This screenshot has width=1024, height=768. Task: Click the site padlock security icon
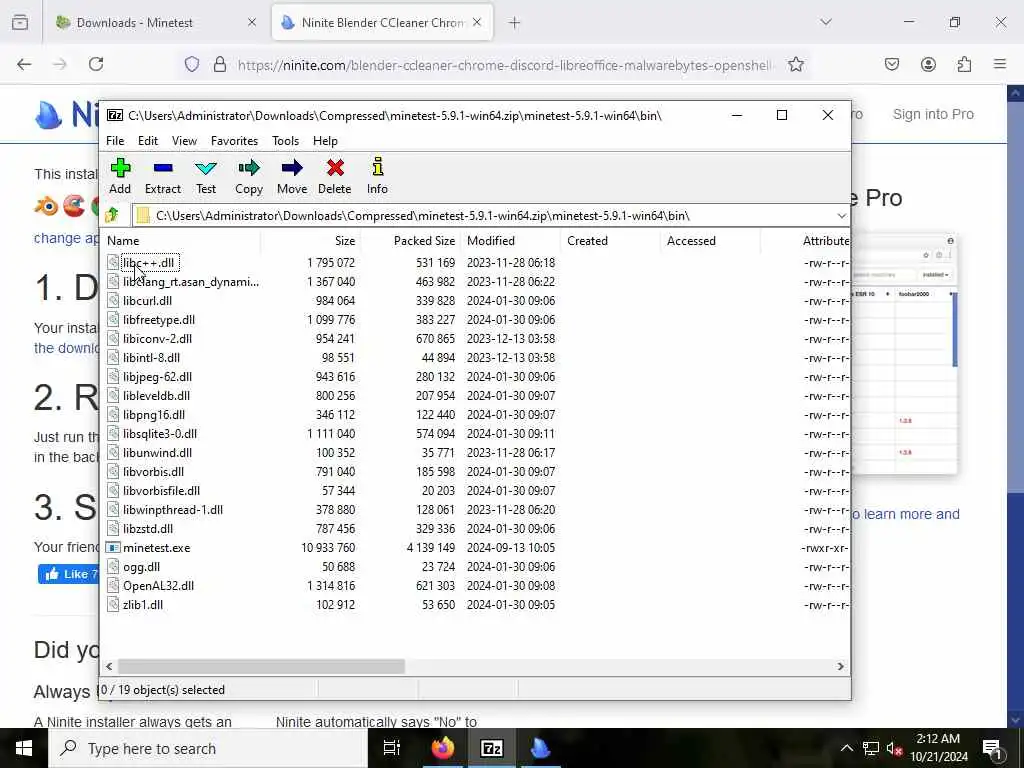(220, 64)
